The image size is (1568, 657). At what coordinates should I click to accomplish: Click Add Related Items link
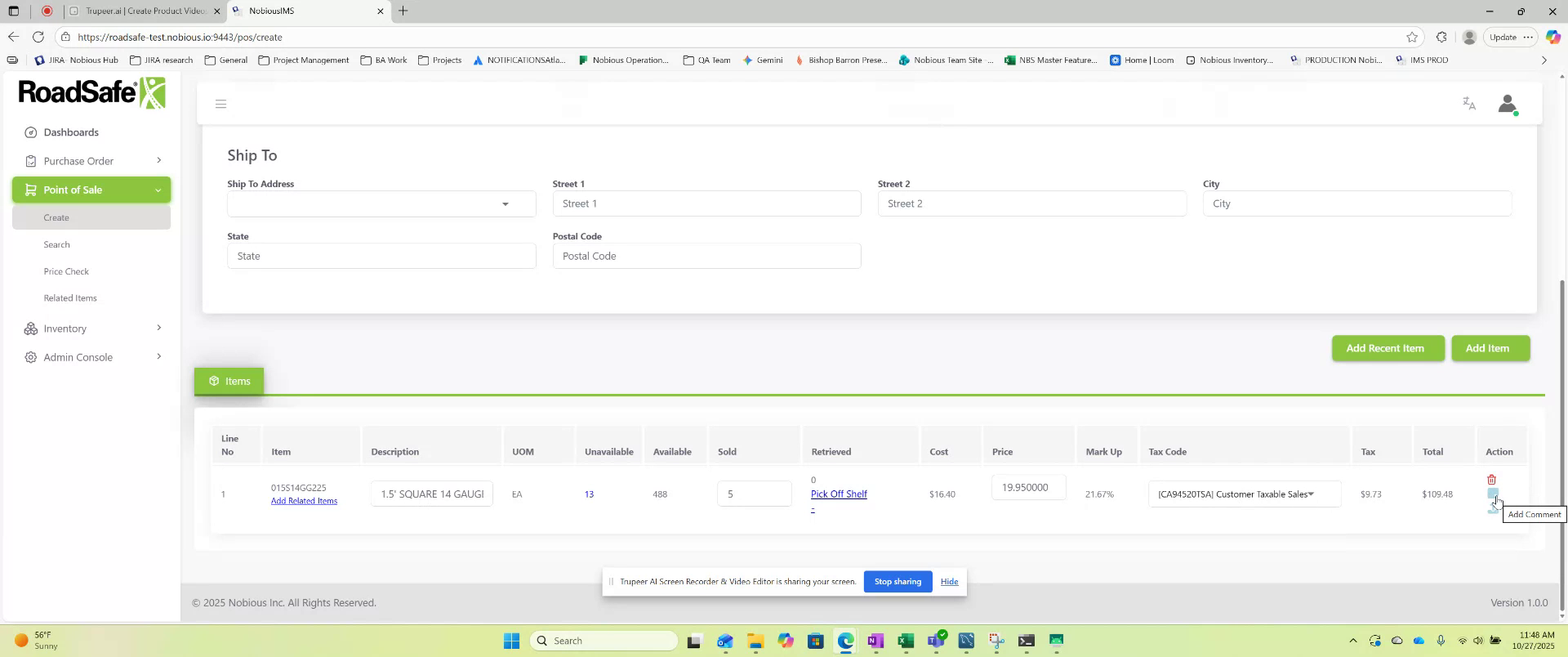pos(304,501)
